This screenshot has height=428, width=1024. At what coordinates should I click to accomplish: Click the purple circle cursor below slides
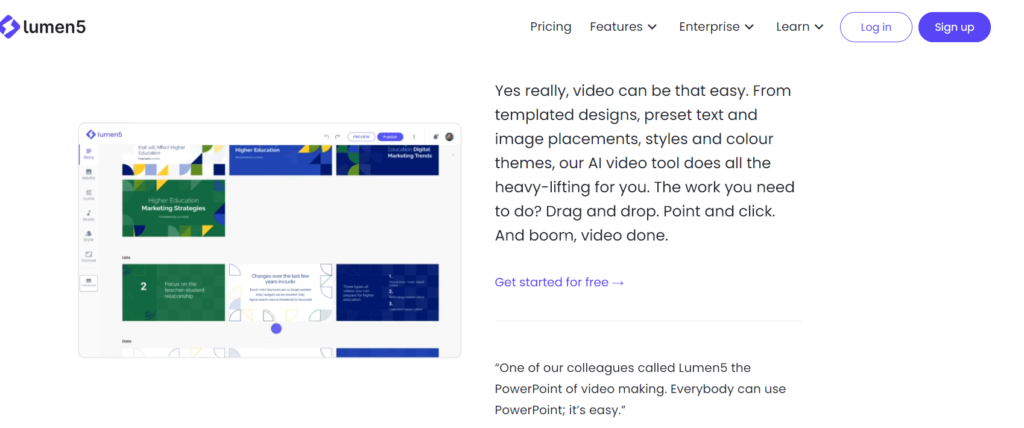click(276, 329)
